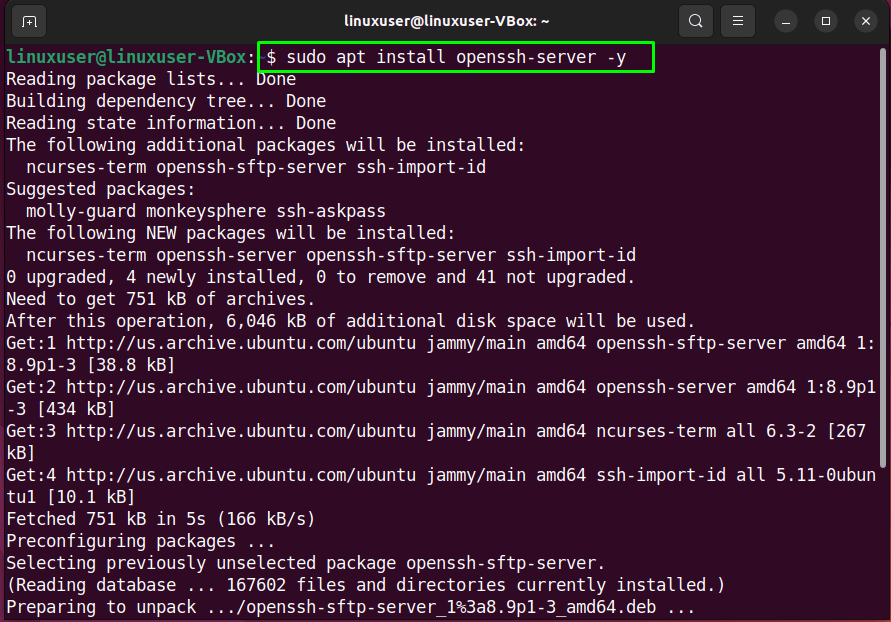Click the Selecting previously unselected package line
Image resolution: width=891 pixels, height=622 pixels.
click(x=306, y=563)
